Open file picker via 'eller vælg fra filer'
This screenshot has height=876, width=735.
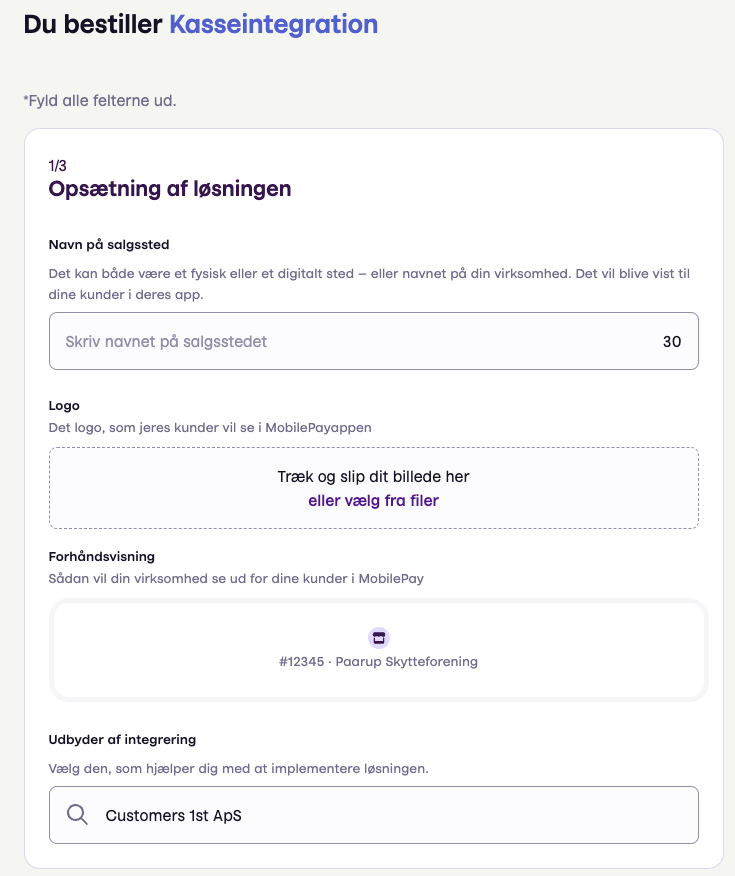click(374, 501)
